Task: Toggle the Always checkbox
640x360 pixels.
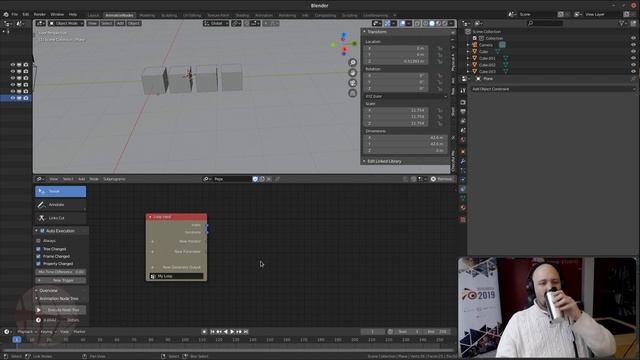Action: click(38, 241)
